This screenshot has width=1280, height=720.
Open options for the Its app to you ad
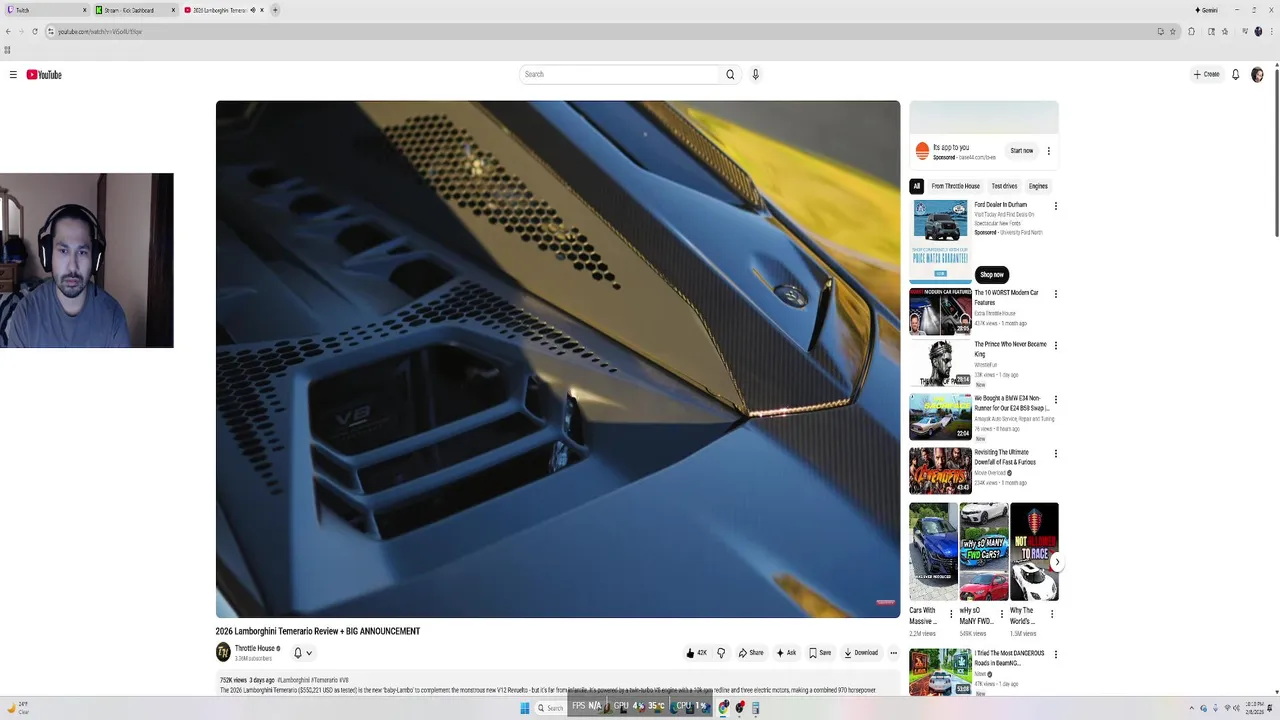point(1048,151)
